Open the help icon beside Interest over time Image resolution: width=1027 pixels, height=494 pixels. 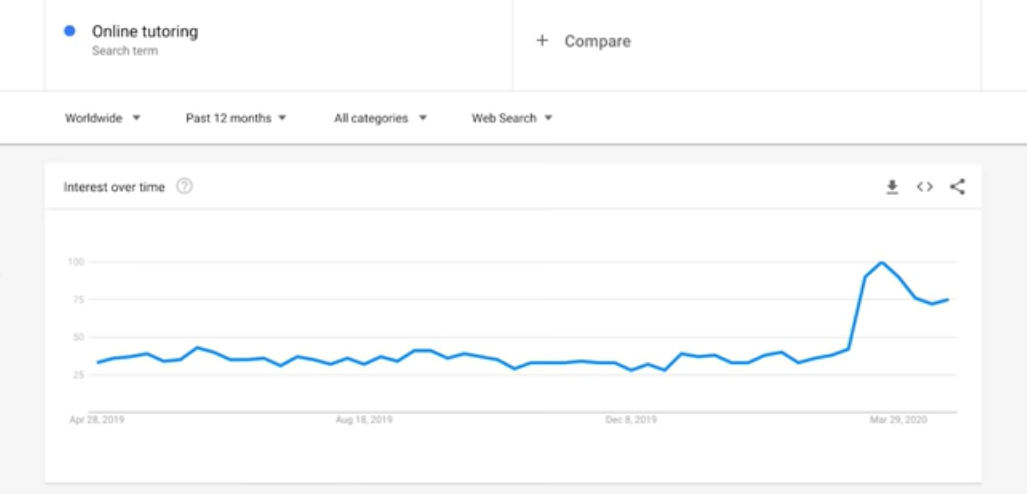pos(184,187)
